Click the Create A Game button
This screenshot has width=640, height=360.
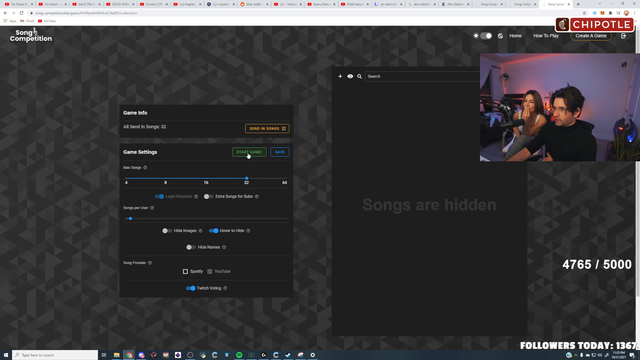[x=591, y=36]
